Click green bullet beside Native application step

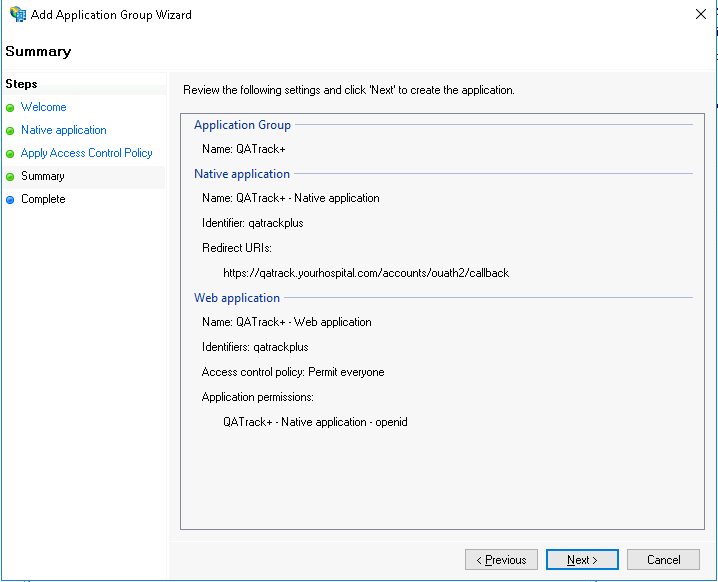click(x=10, y=131)
